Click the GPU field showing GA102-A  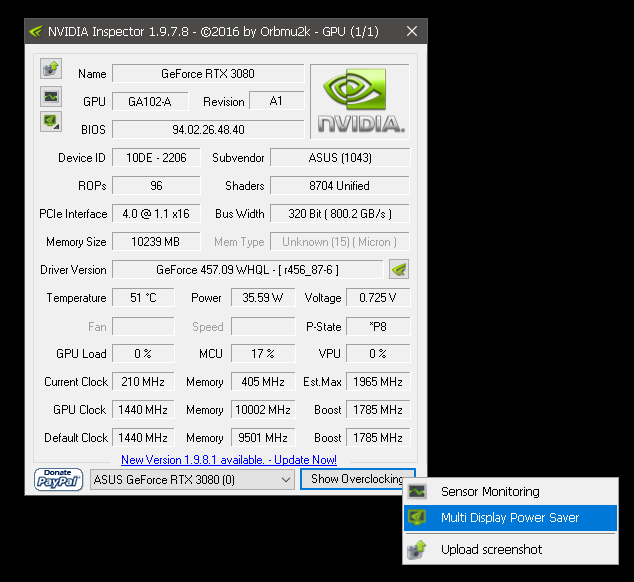(150, 102)
